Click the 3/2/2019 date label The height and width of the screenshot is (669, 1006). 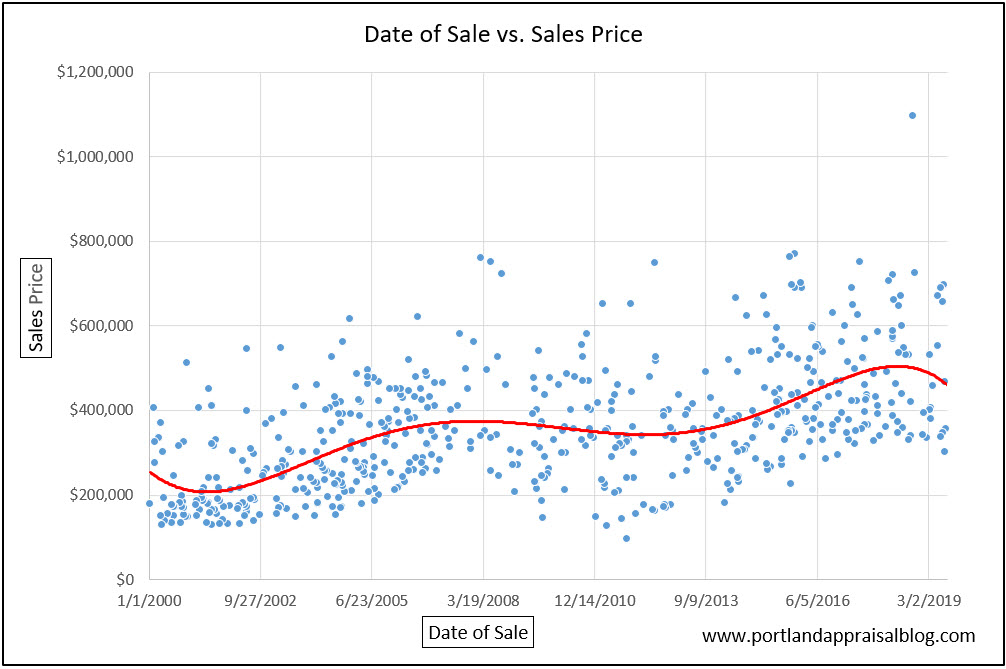[x=928, y=602]
